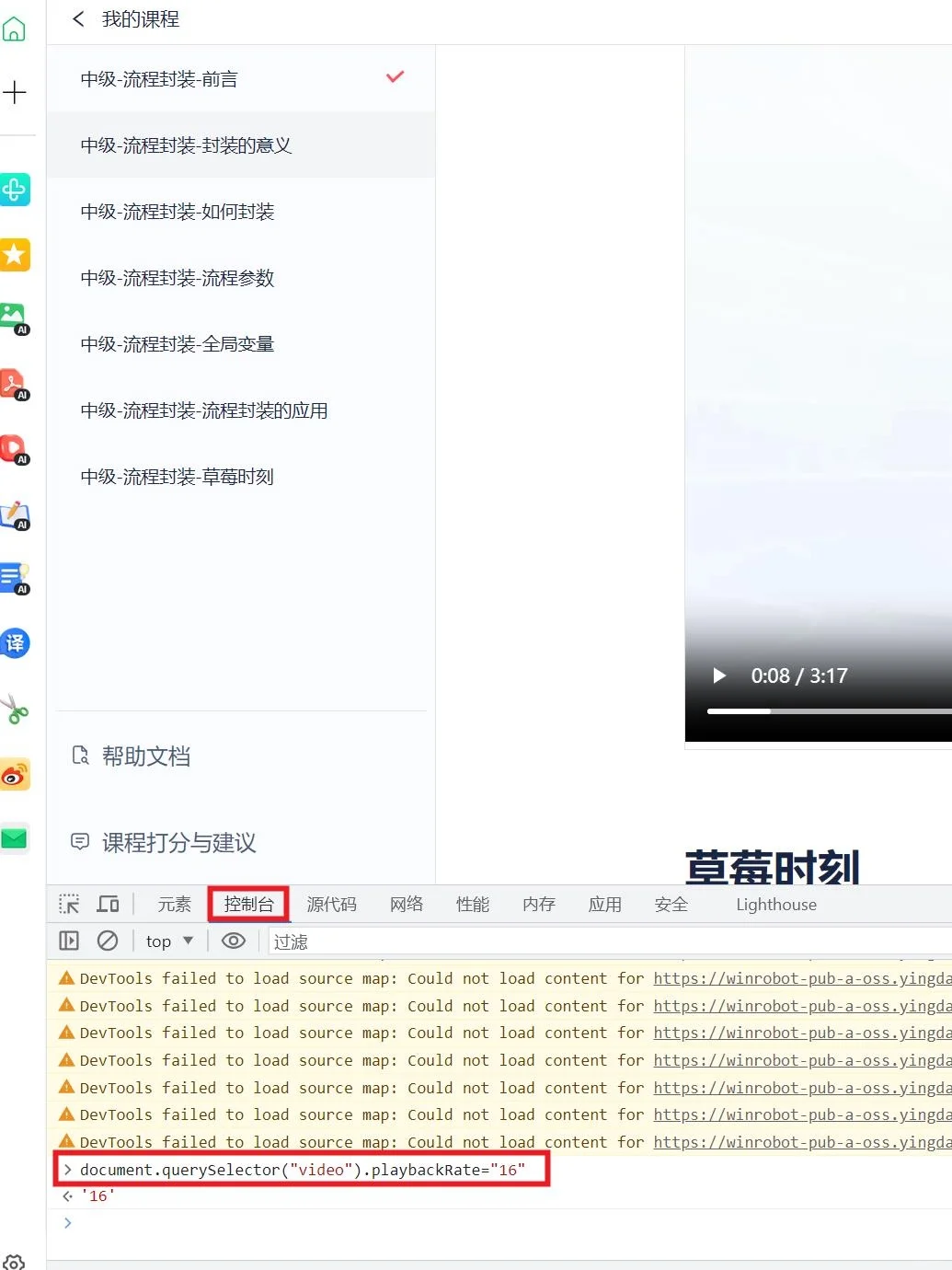This screenshot has width=952, height=1270.
Task: Toggle the live expression eye icon
Action: pyautogui.click(x=233, y=941)
